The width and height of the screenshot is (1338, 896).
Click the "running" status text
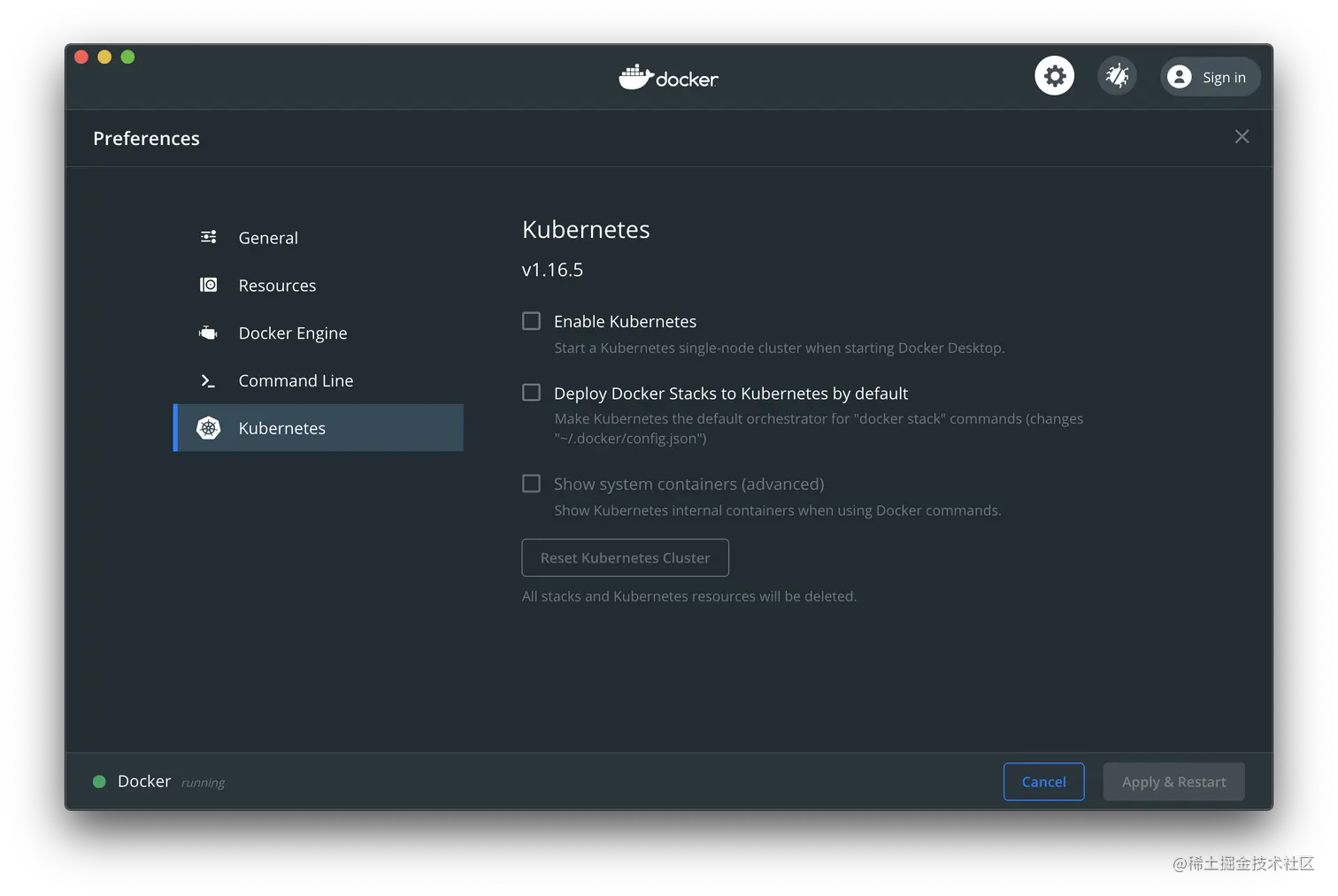tap(203, 783)
